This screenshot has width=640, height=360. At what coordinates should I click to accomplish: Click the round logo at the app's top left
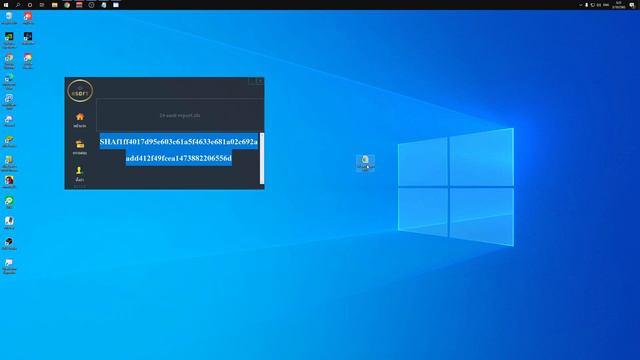[80, 91]
